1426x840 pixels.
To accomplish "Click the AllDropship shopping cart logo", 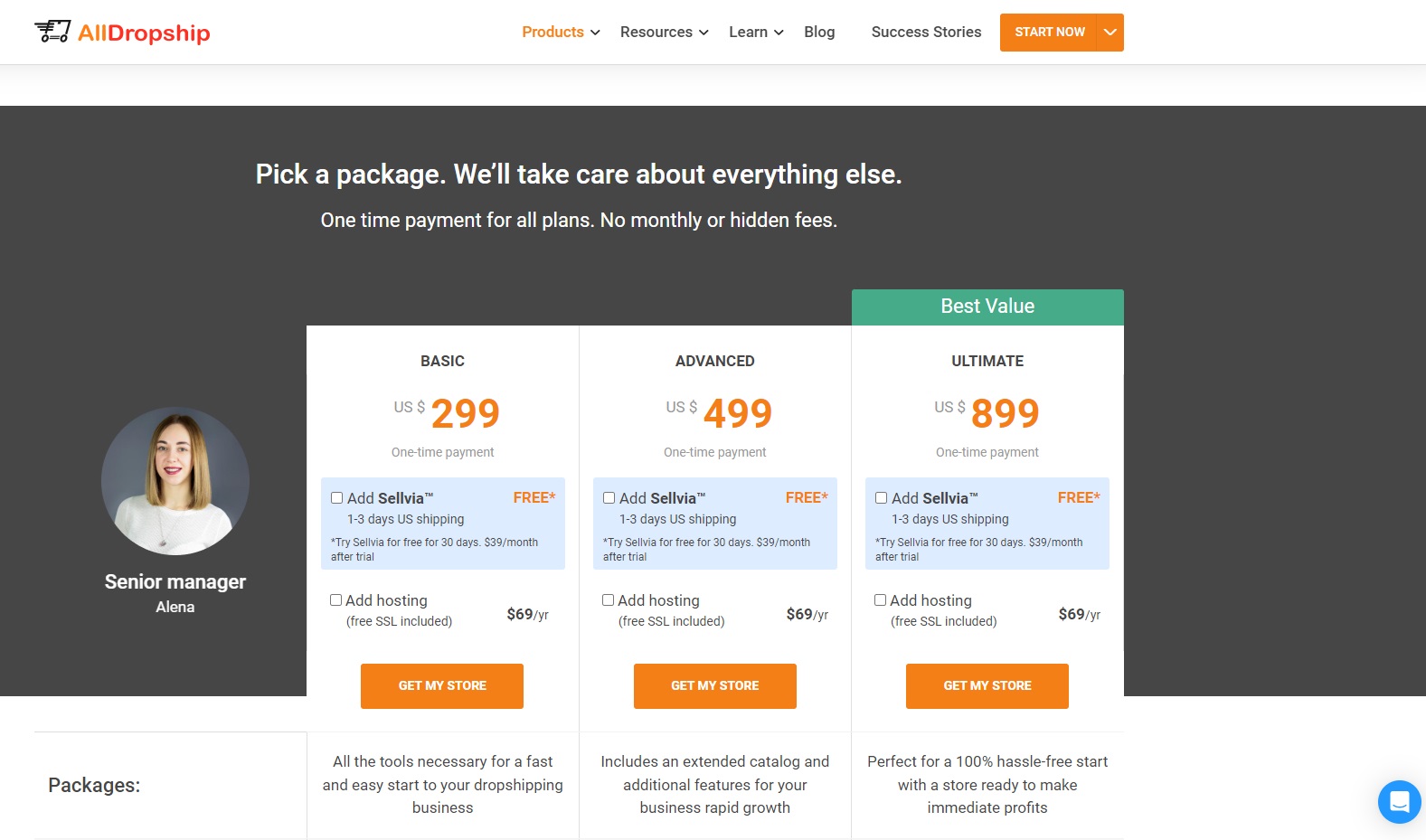I will (x=52, y=32).
